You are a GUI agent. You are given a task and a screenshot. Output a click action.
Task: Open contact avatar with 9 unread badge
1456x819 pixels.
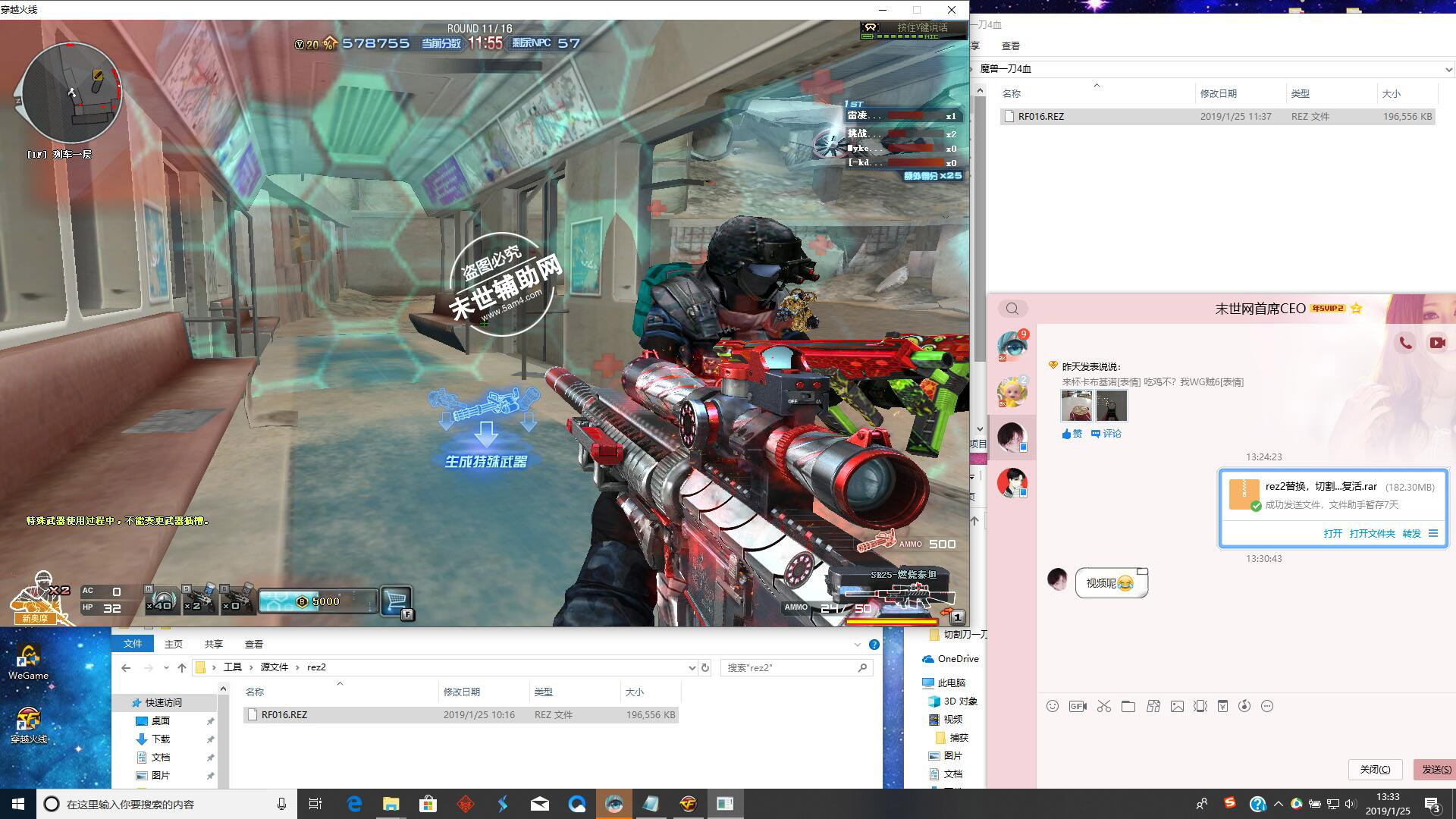(x=1012, y=347)
